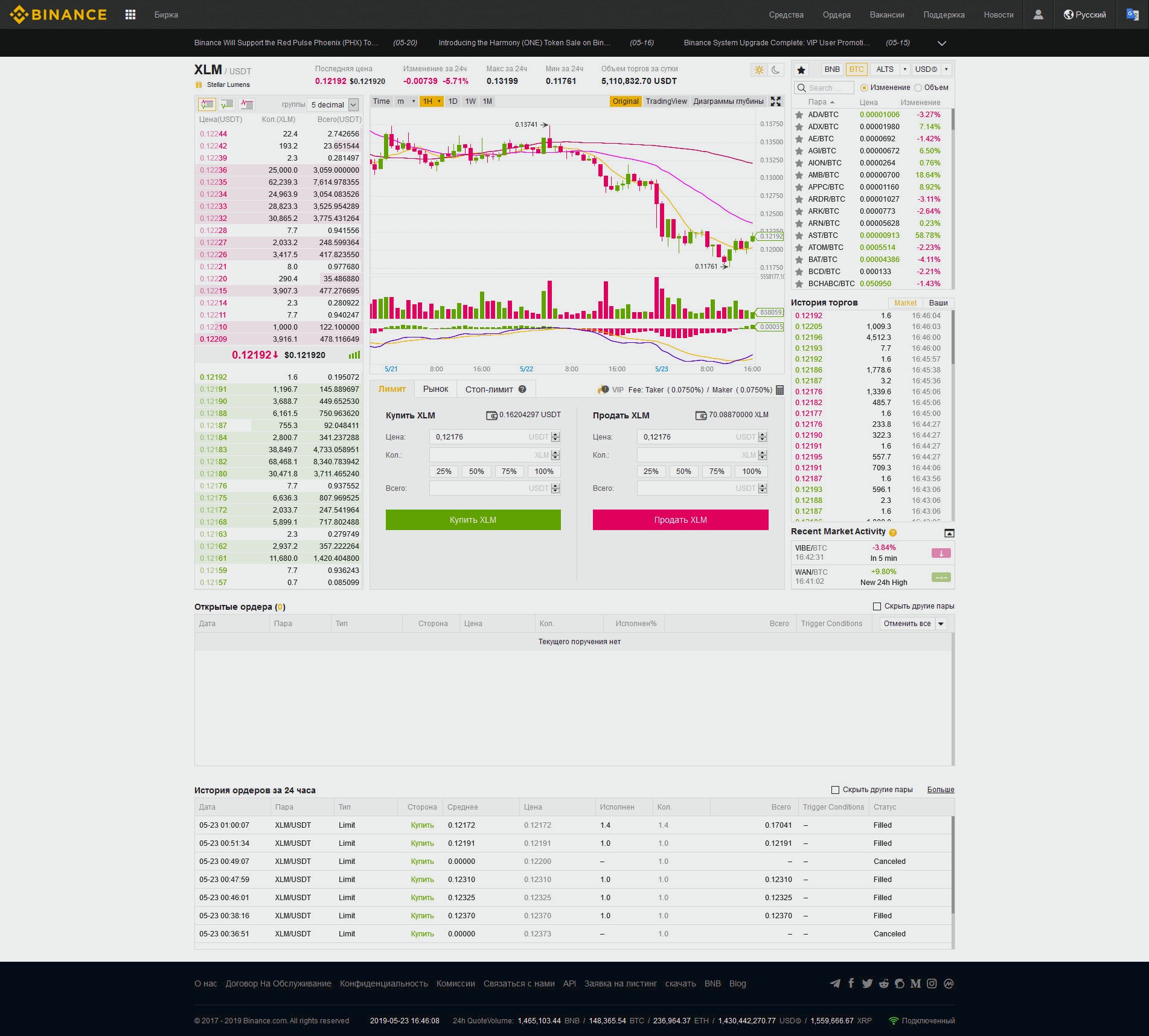Sort pairs by Пара column
The image size is (1149, 1036).
click(x=821, y=102)
